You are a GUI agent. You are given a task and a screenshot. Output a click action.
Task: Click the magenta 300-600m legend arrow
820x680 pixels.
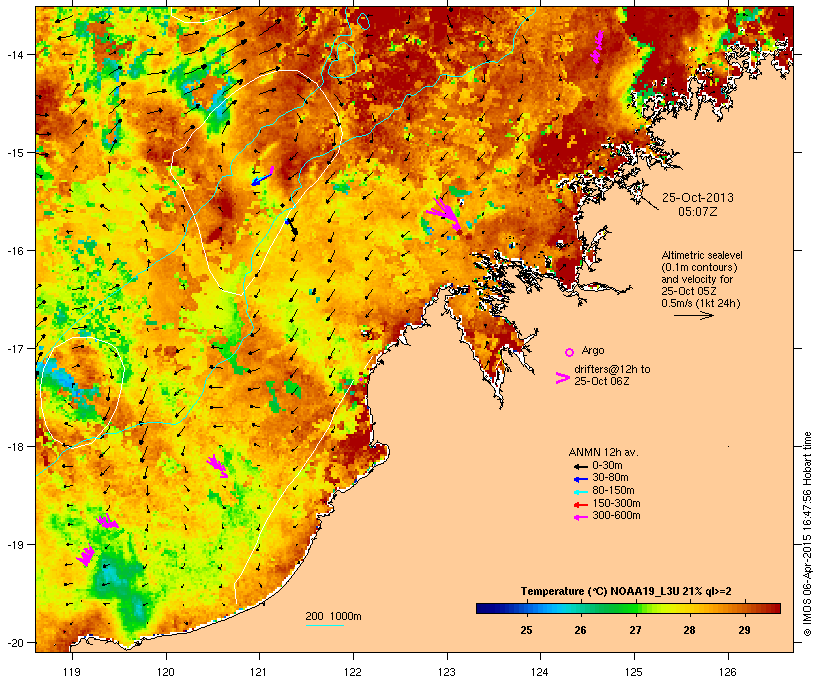[580, 517]
